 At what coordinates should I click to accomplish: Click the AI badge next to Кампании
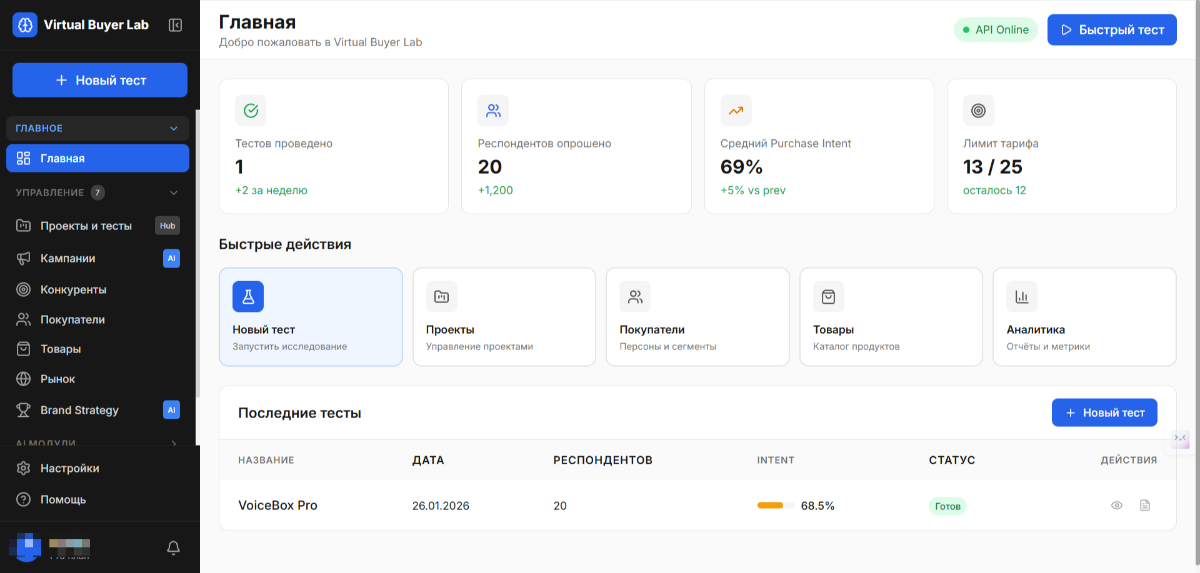click(x=171, y=258)
